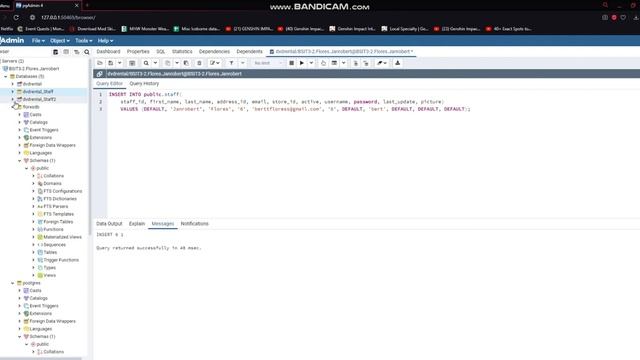Switch to the Properties tab
The height and width of the screenshot is (360, 640).
click(138, 52)
